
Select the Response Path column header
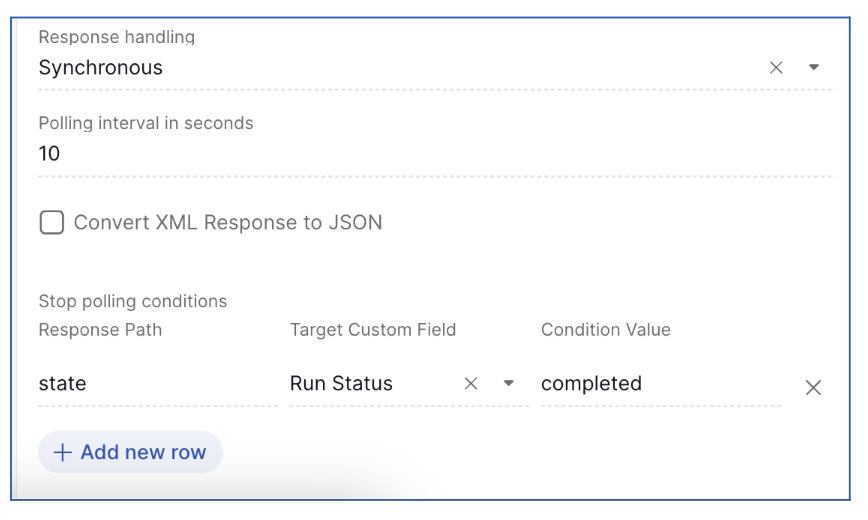coord(100,330)
